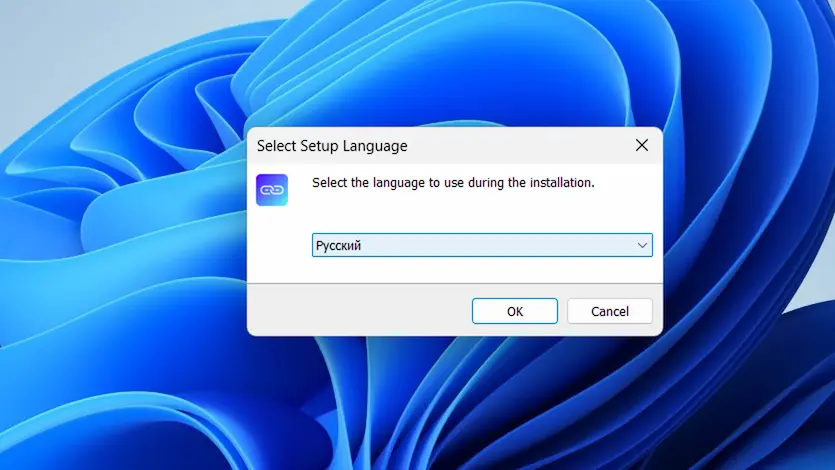
Task: Cancel the setup language selection
Action: pyautogui.click(x=609, y=311)
